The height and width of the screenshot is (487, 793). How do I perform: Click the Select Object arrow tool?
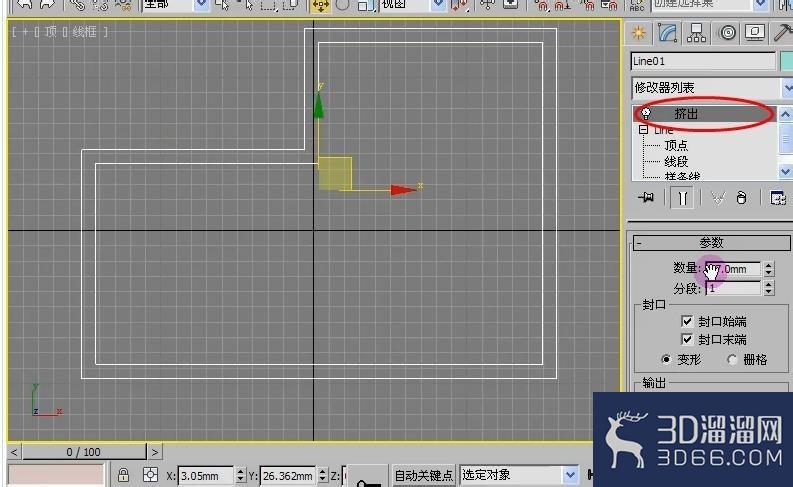tap(222, 5)
